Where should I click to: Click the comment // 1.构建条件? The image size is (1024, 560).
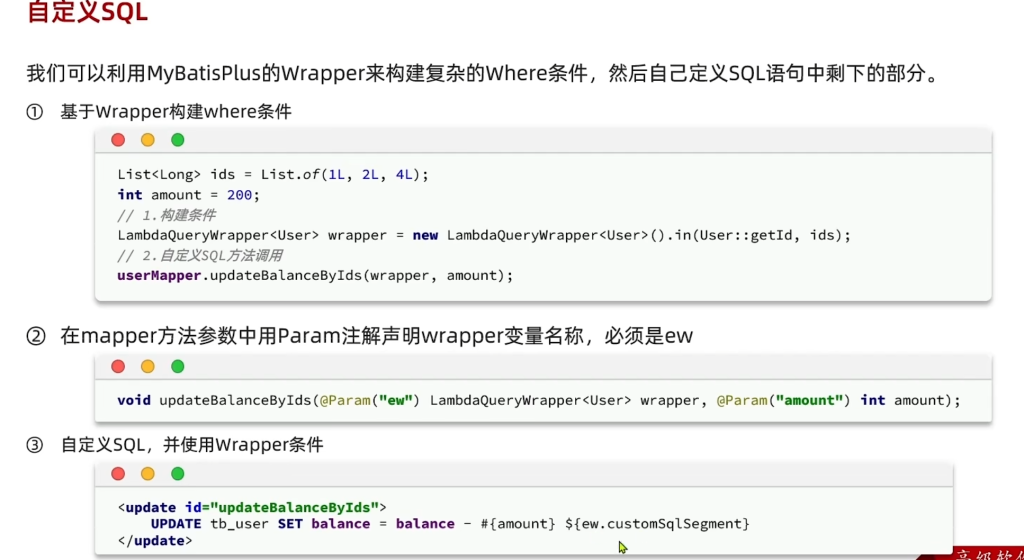point(166,215)
